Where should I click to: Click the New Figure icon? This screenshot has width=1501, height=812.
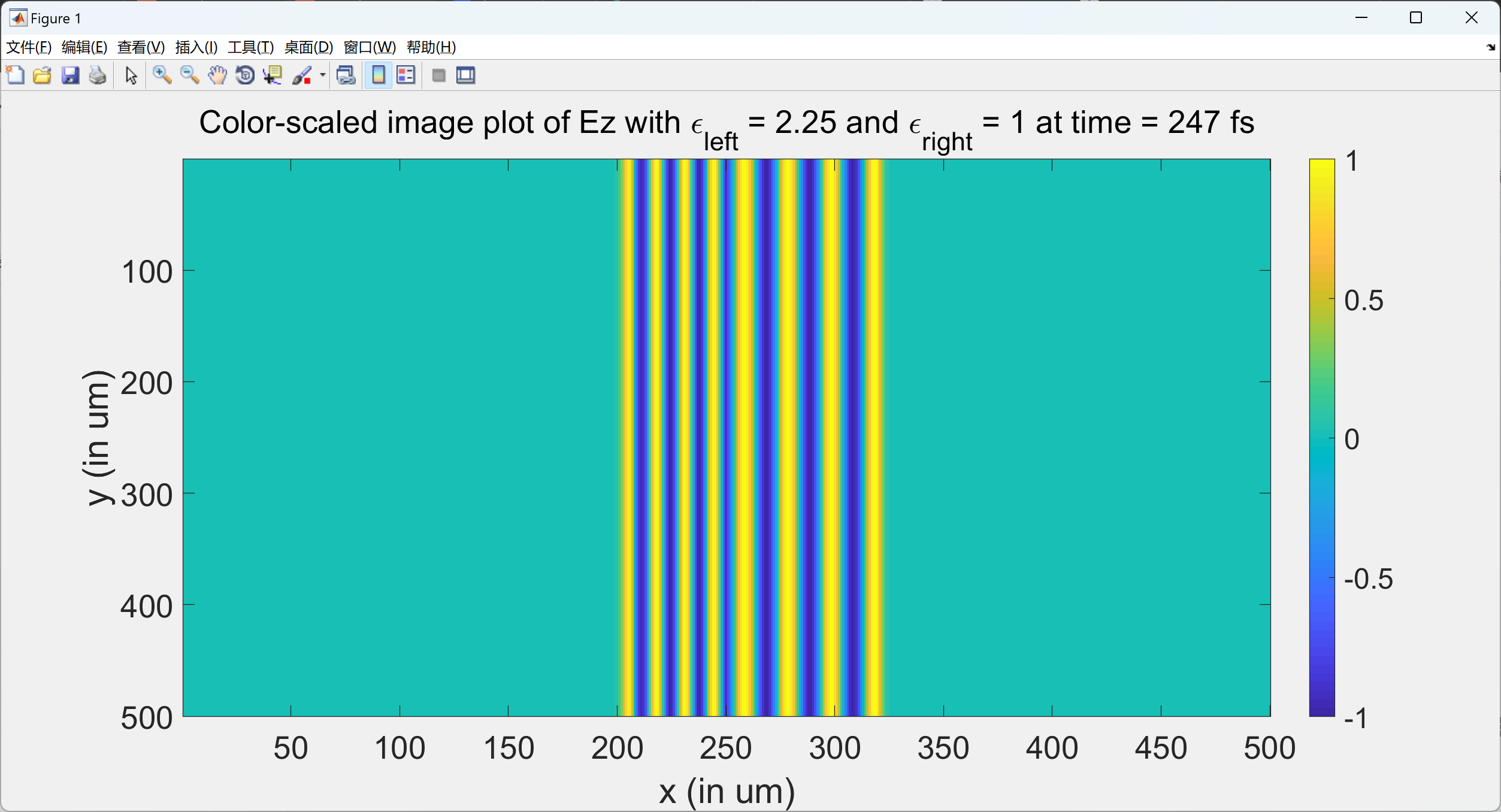coord(15,75)
